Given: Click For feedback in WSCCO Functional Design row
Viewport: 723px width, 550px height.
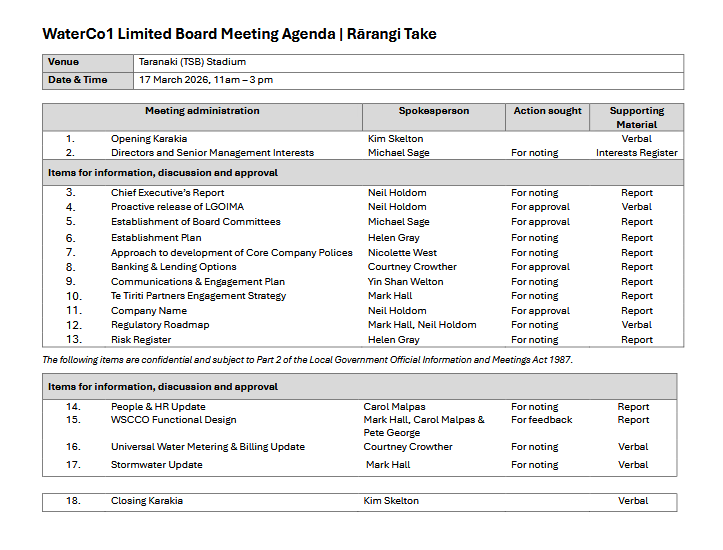Looking at the screenshot, I should (x=541, y=420).
